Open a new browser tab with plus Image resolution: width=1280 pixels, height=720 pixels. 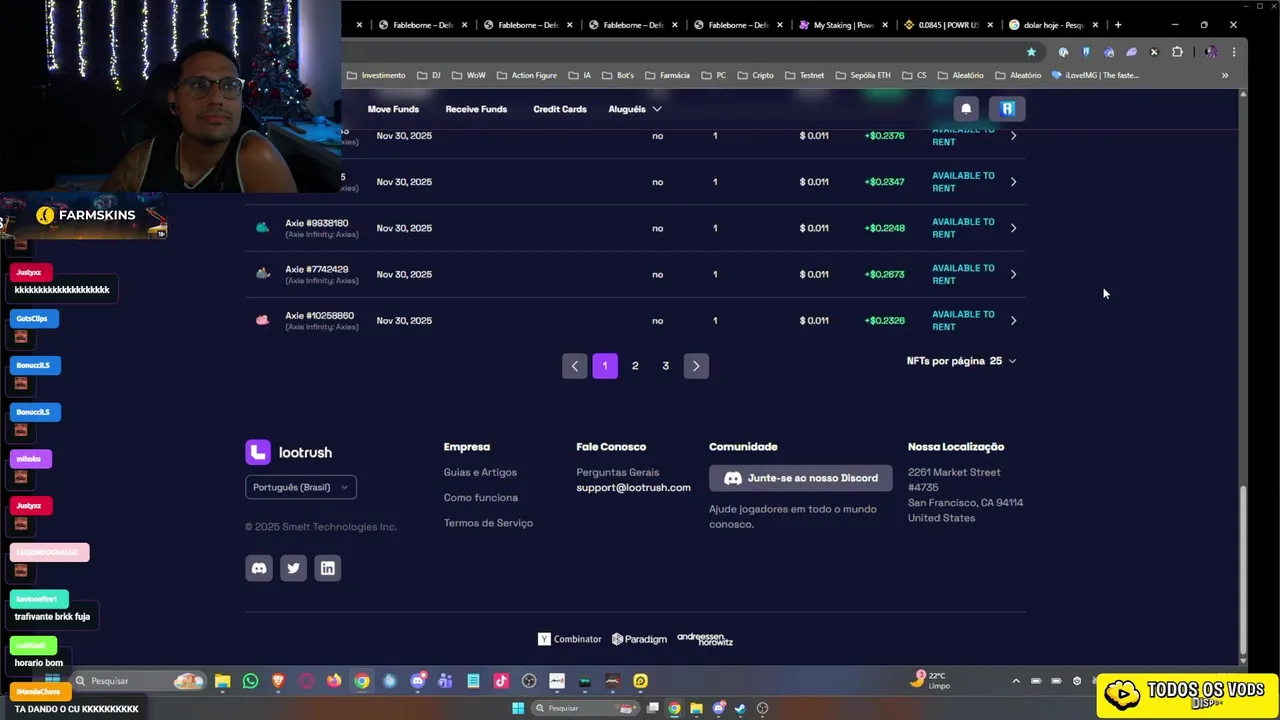click(x=1118, y=25)
